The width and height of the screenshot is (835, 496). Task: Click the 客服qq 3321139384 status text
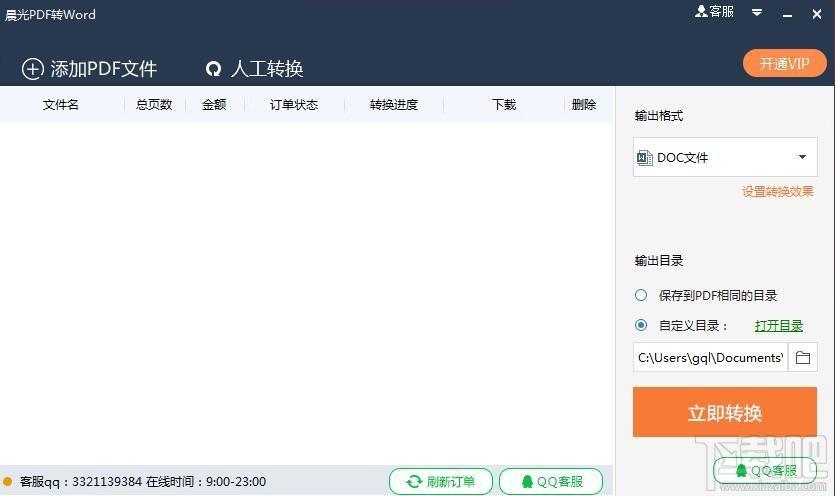(x=143, y=482)
